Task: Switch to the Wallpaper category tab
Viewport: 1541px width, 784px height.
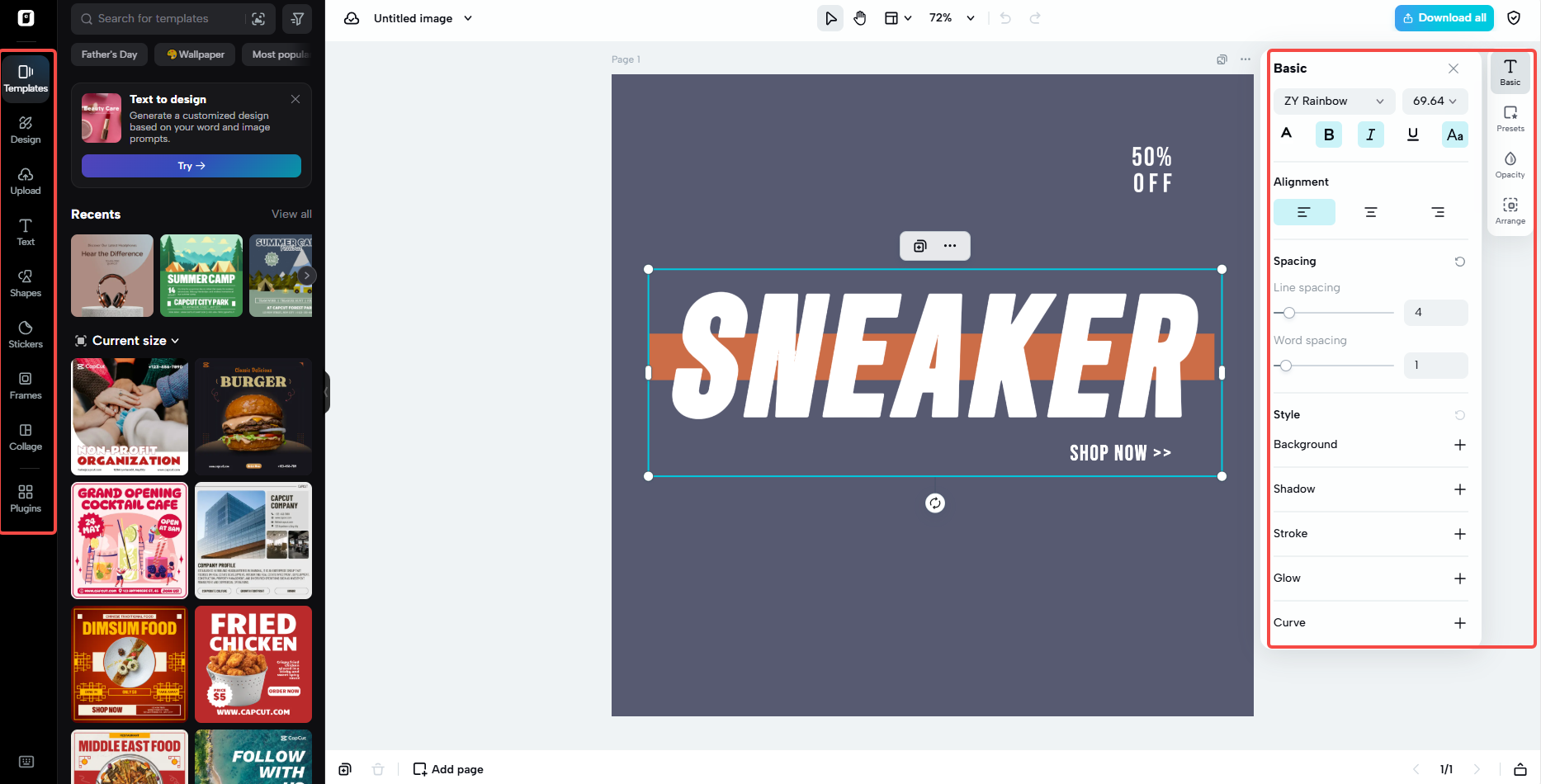Action: point(194,54)
